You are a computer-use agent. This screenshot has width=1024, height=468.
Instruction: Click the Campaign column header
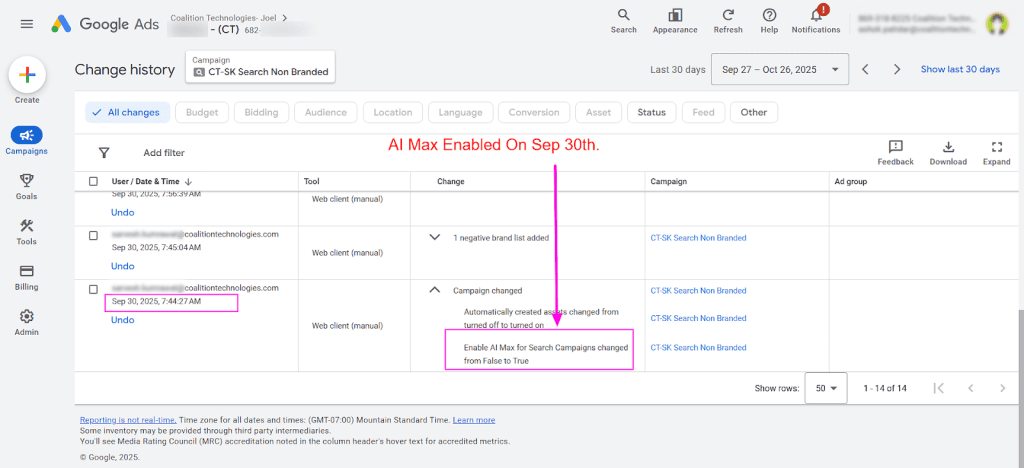click(x=668, y=181)
